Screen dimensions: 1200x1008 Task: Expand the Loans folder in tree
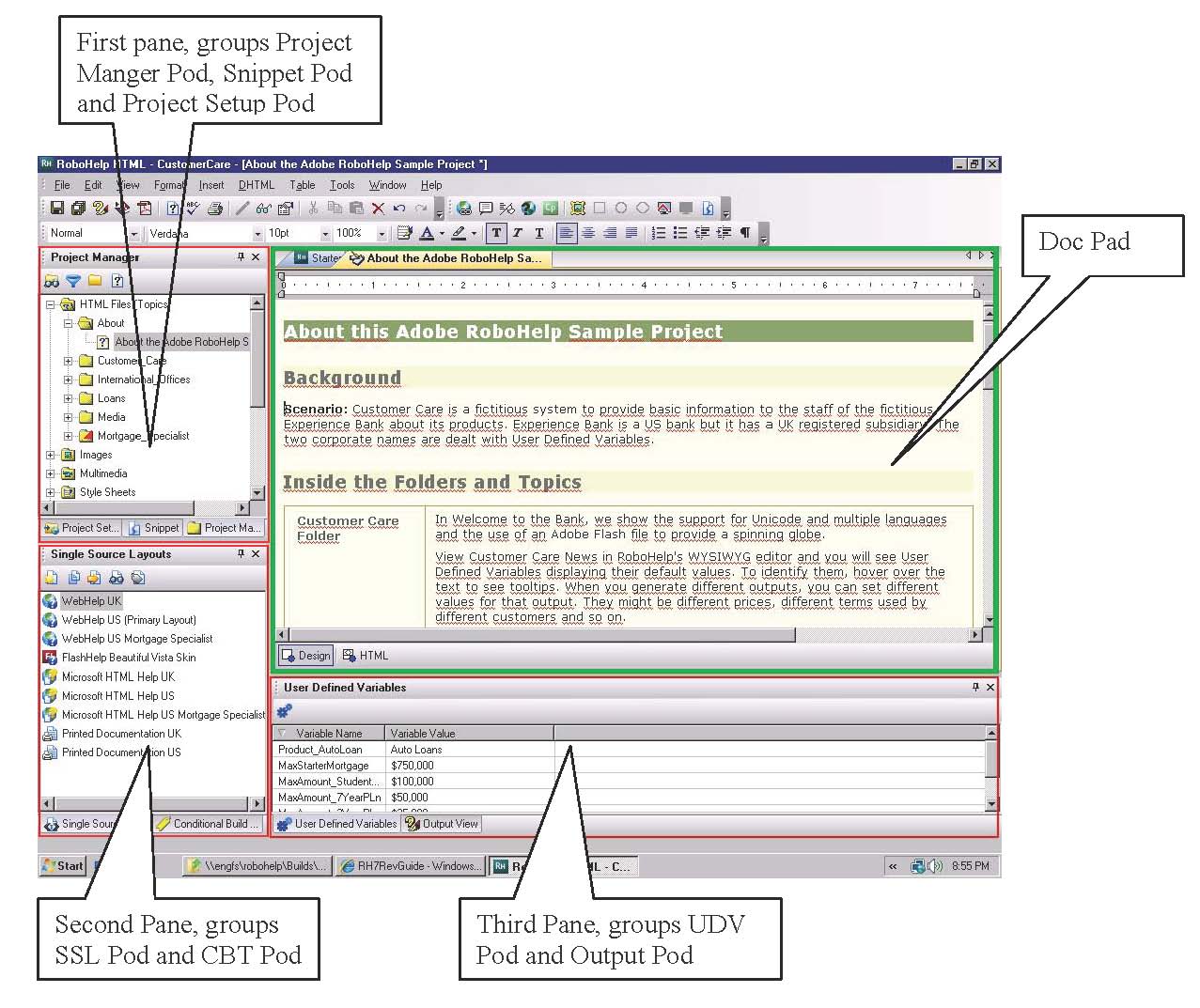pos(68,398)
